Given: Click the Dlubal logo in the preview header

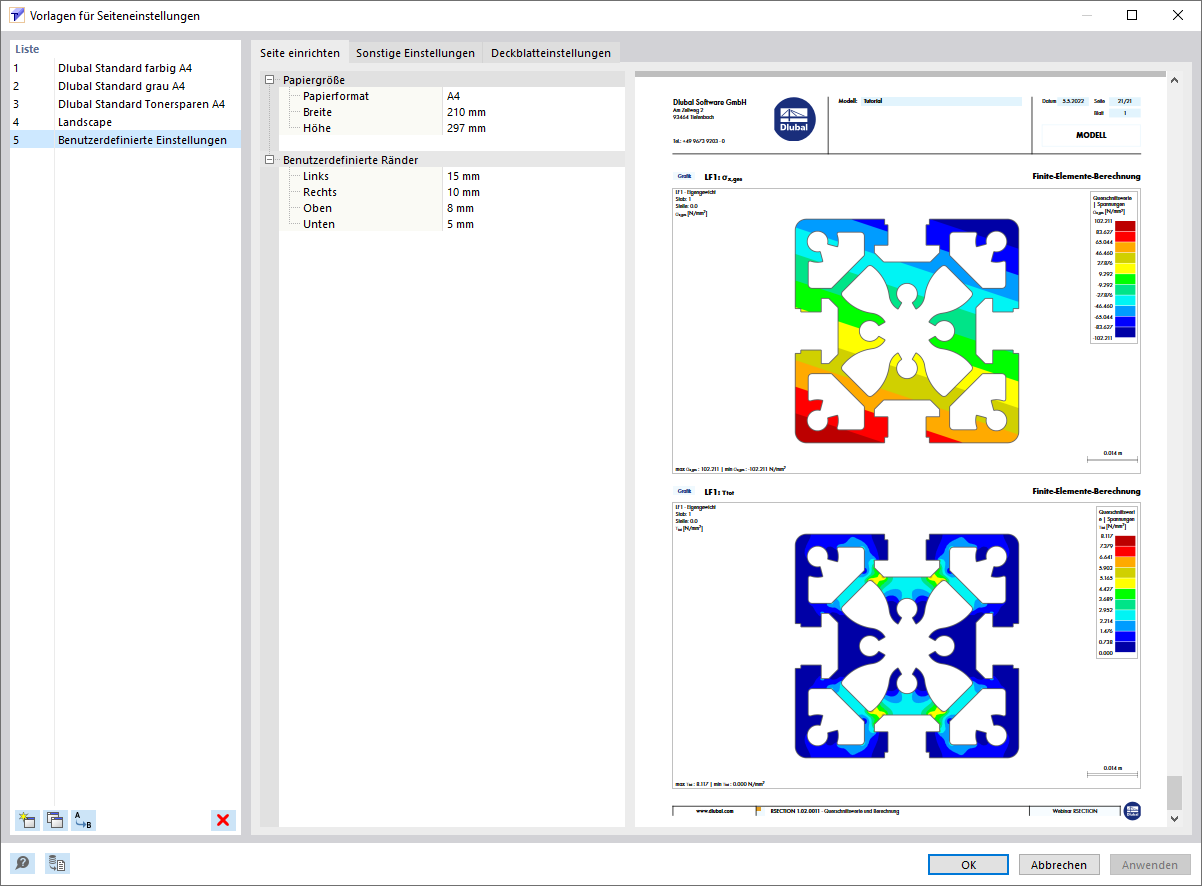Looking at the screenshot, I should pyautogui.click(x=795, y=121).
